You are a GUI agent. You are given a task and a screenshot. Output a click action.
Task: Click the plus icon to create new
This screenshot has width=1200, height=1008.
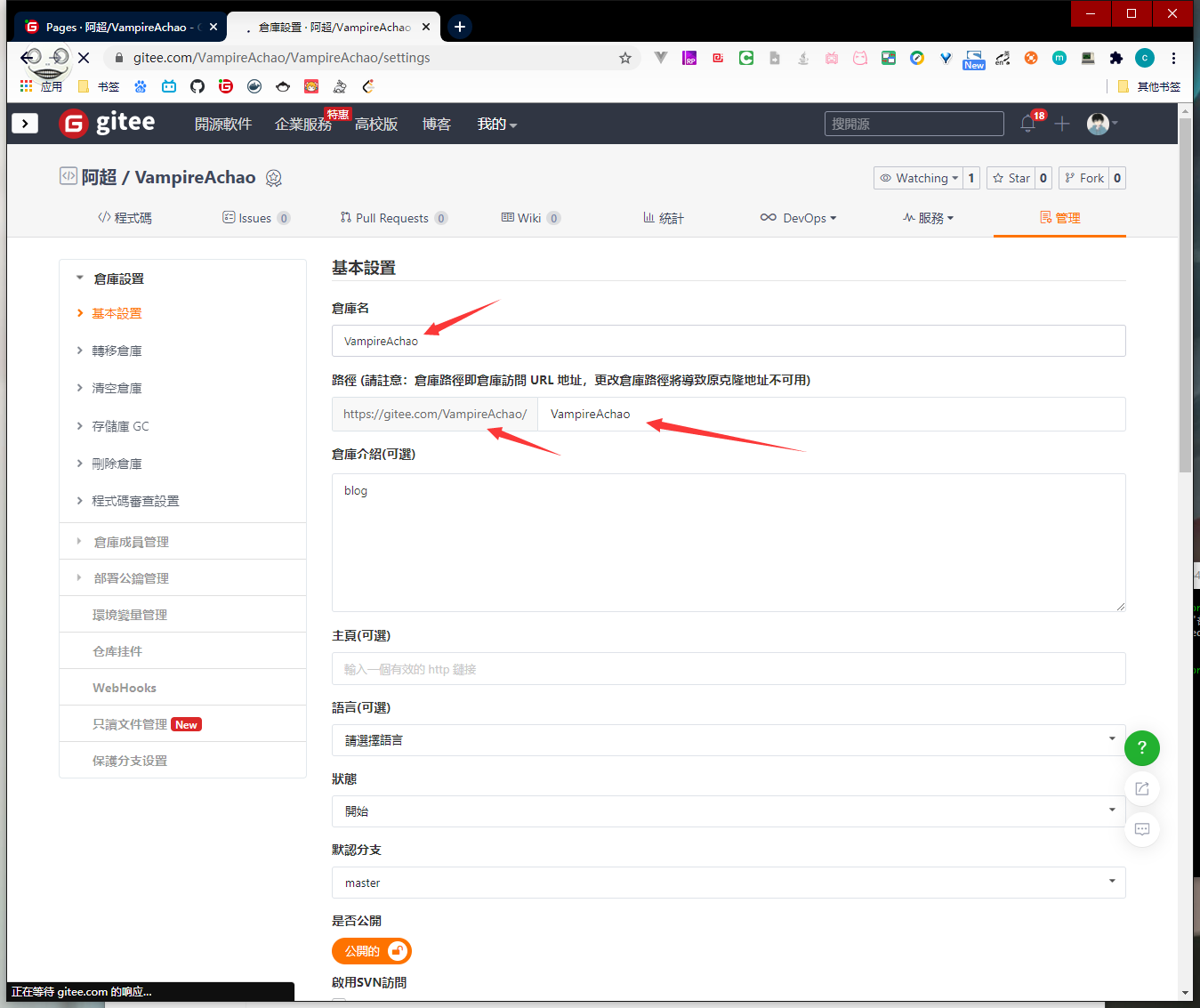(1061, 124)
